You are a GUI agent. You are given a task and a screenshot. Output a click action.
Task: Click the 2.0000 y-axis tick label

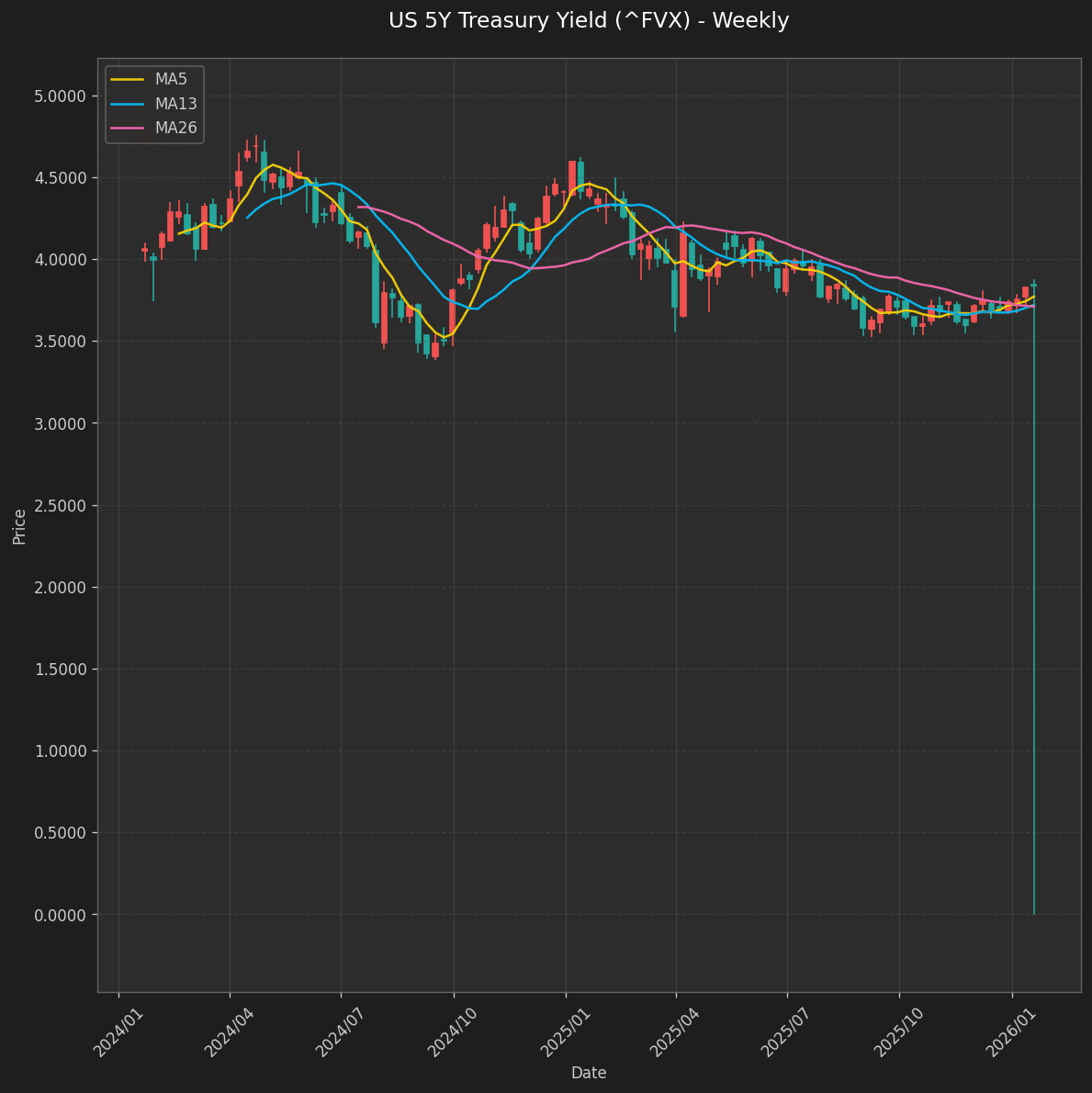coord(60,588)
